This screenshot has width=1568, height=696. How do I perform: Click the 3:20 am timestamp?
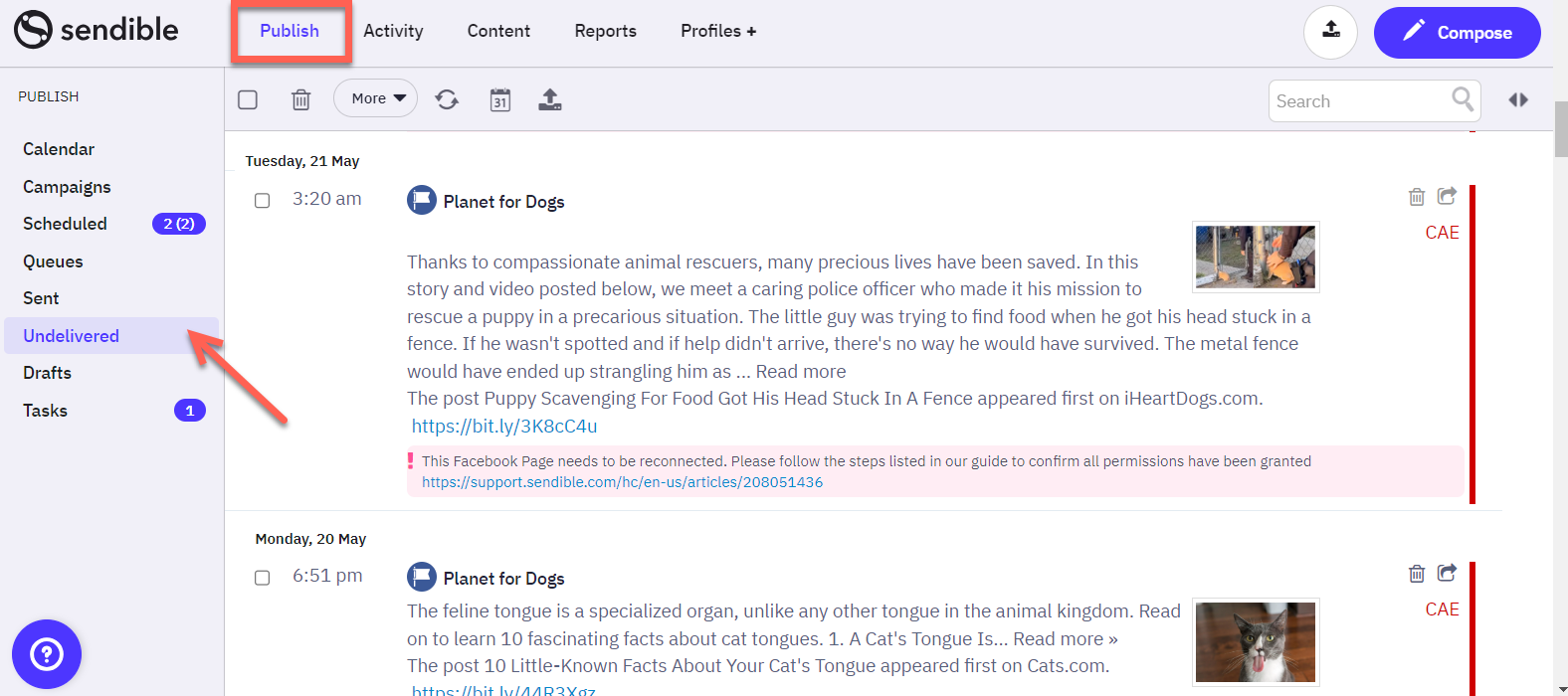pyautogui.click(x=327, y=199)
